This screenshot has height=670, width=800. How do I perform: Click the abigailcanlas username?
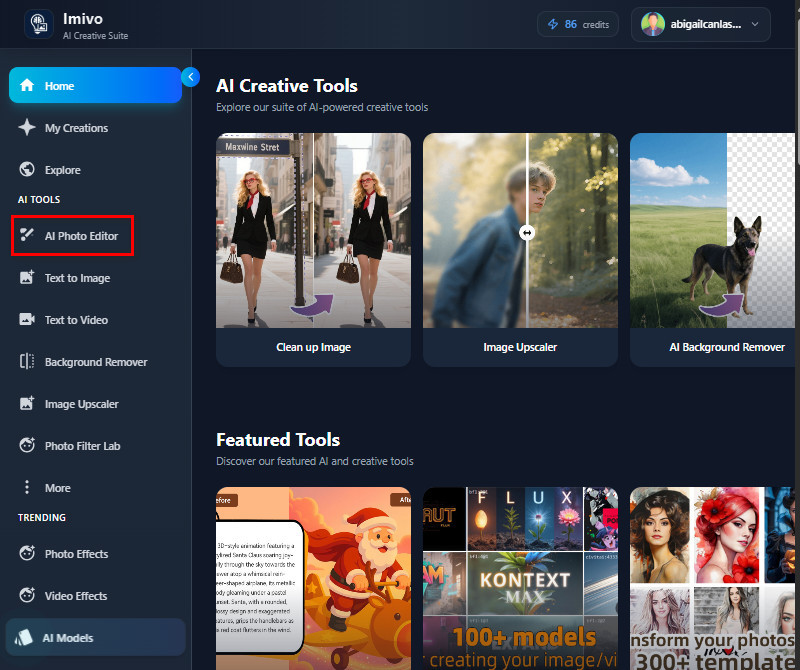706,24
